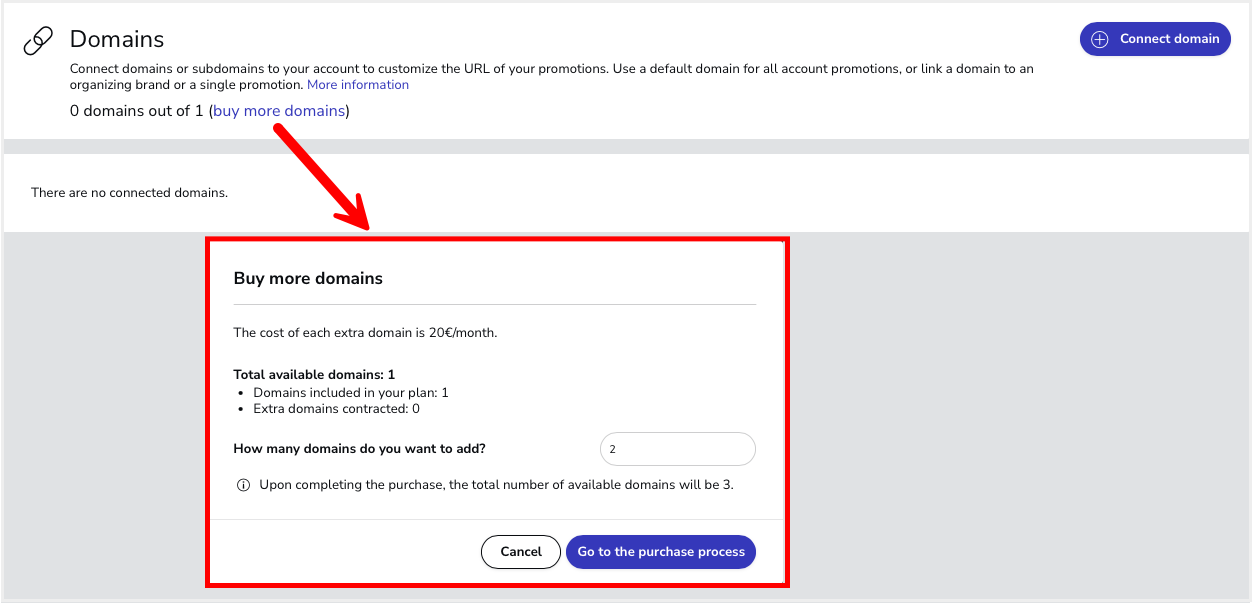The width and height of the screenshot is (1252, 603).
Task: Click the info icon beside purchase note
Action: (243, 485)
